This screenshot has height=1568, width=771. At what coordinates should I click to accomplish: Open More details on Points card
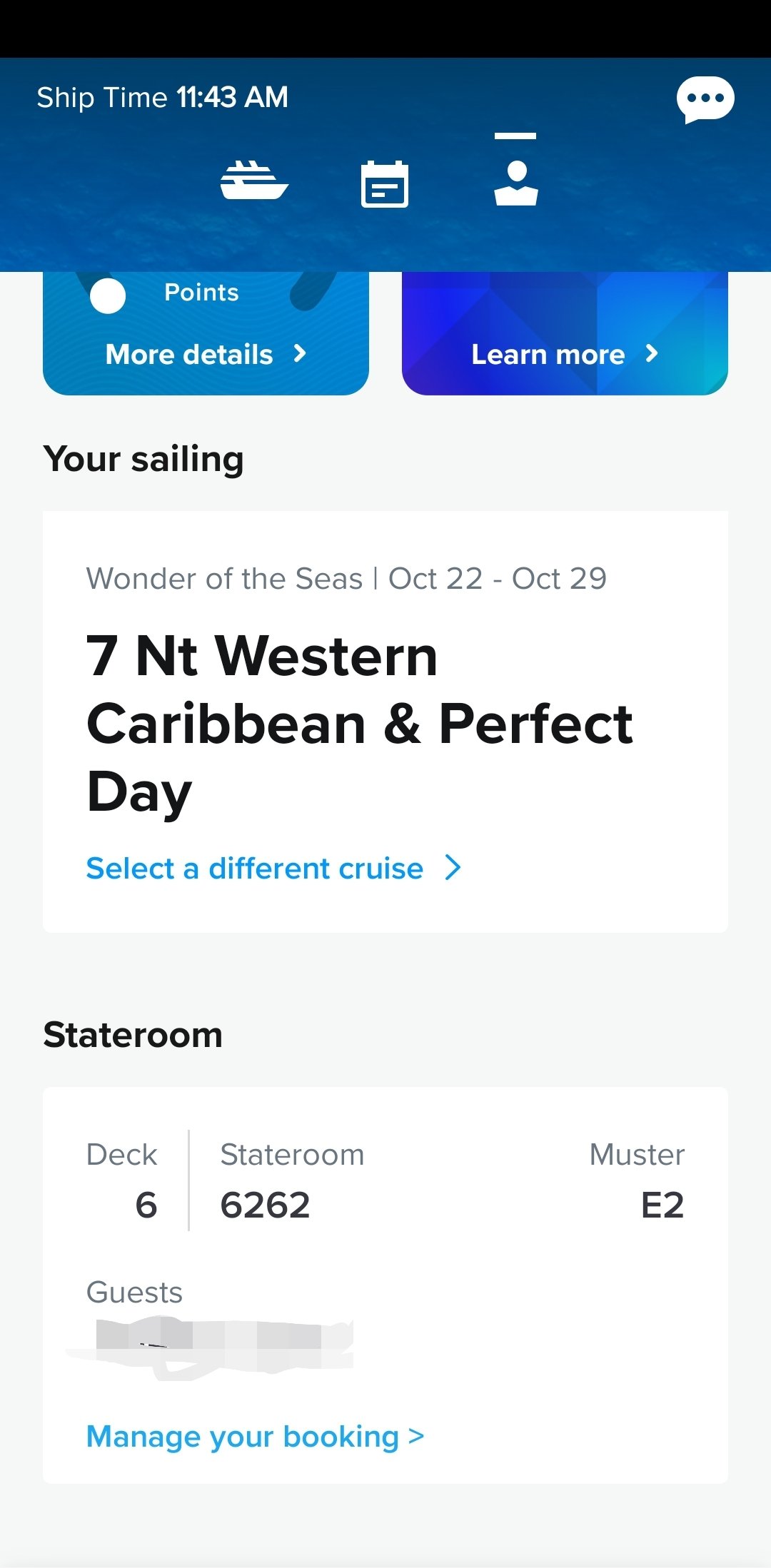(189, 355)
